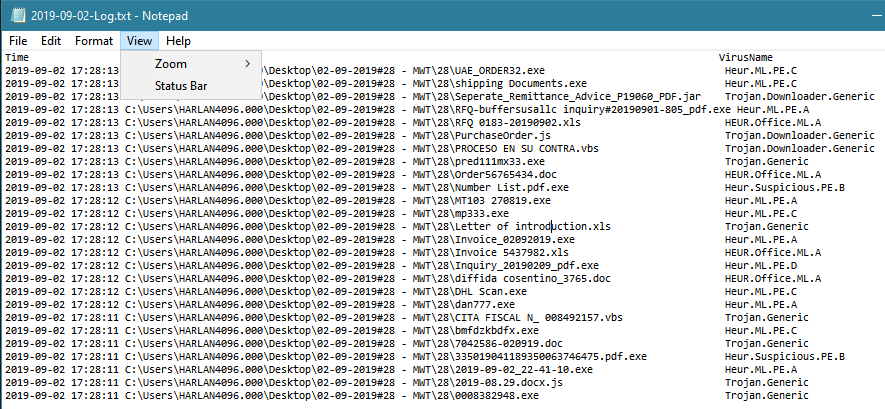Click Seperate_Remittance_Advice_P19060_PDF.jar file name
The image size is (885, 409).
pos(577,96)
